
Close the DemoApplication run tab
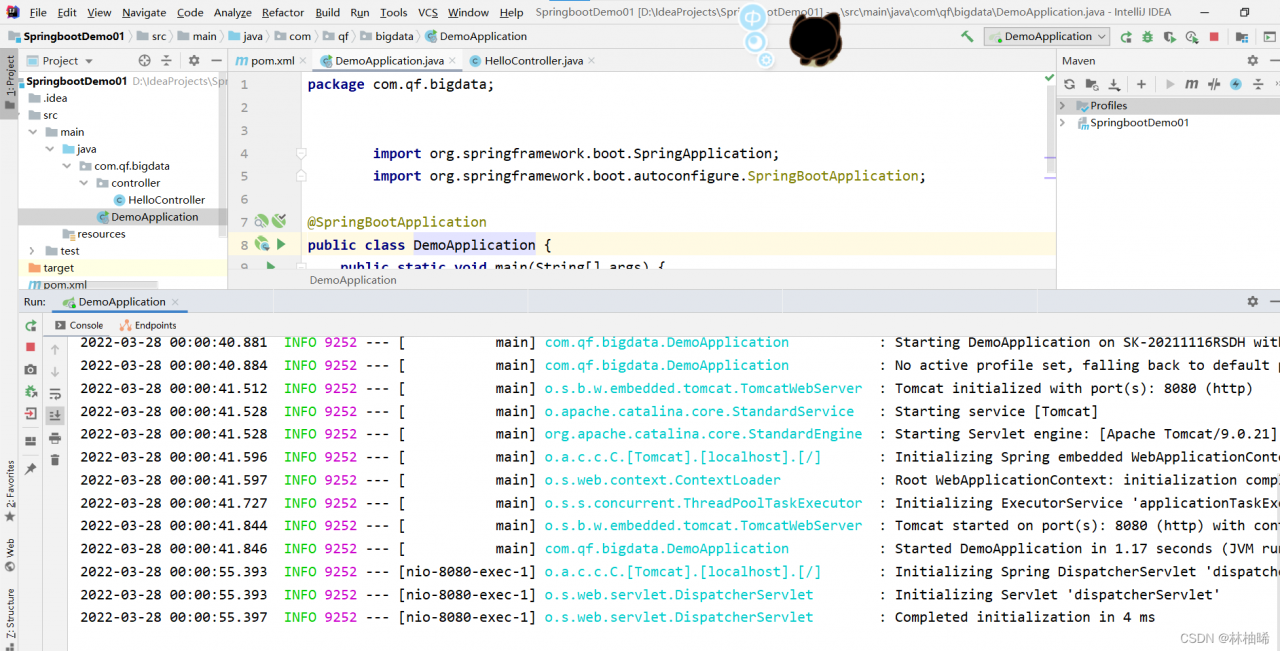tap(175, 301)
